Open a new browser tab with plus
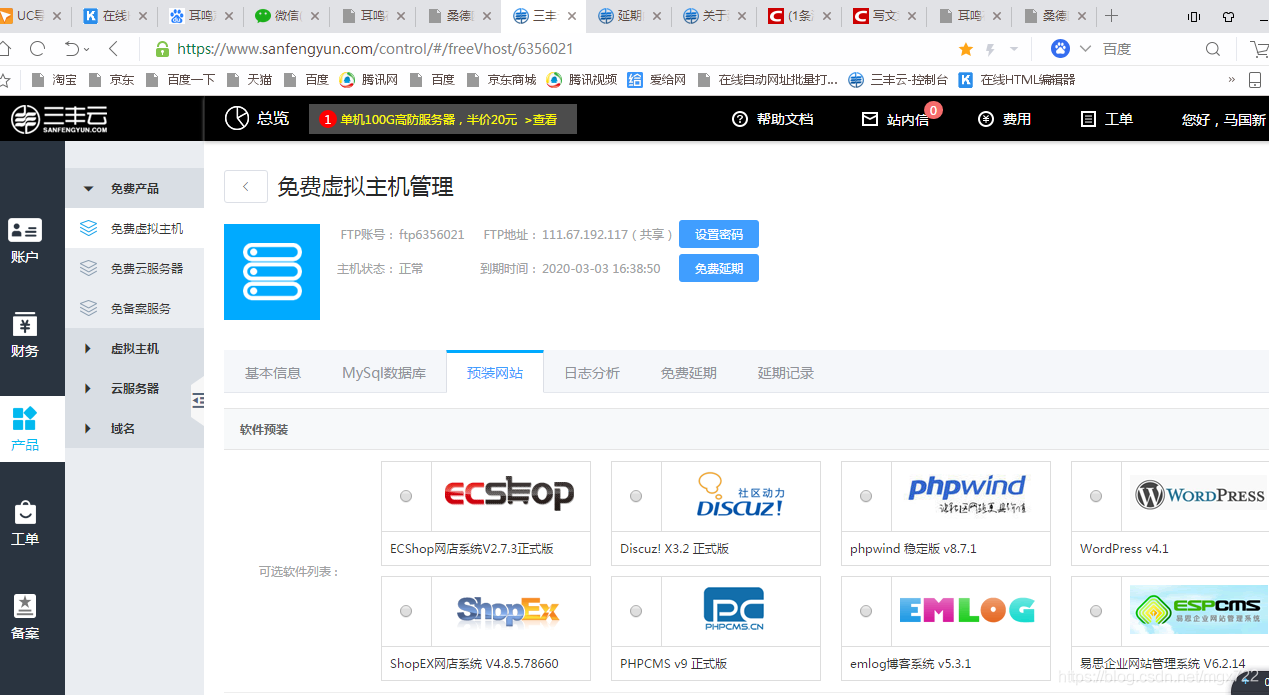Viewport: 1269px width, 695px height. click(x=1111, y=16)
